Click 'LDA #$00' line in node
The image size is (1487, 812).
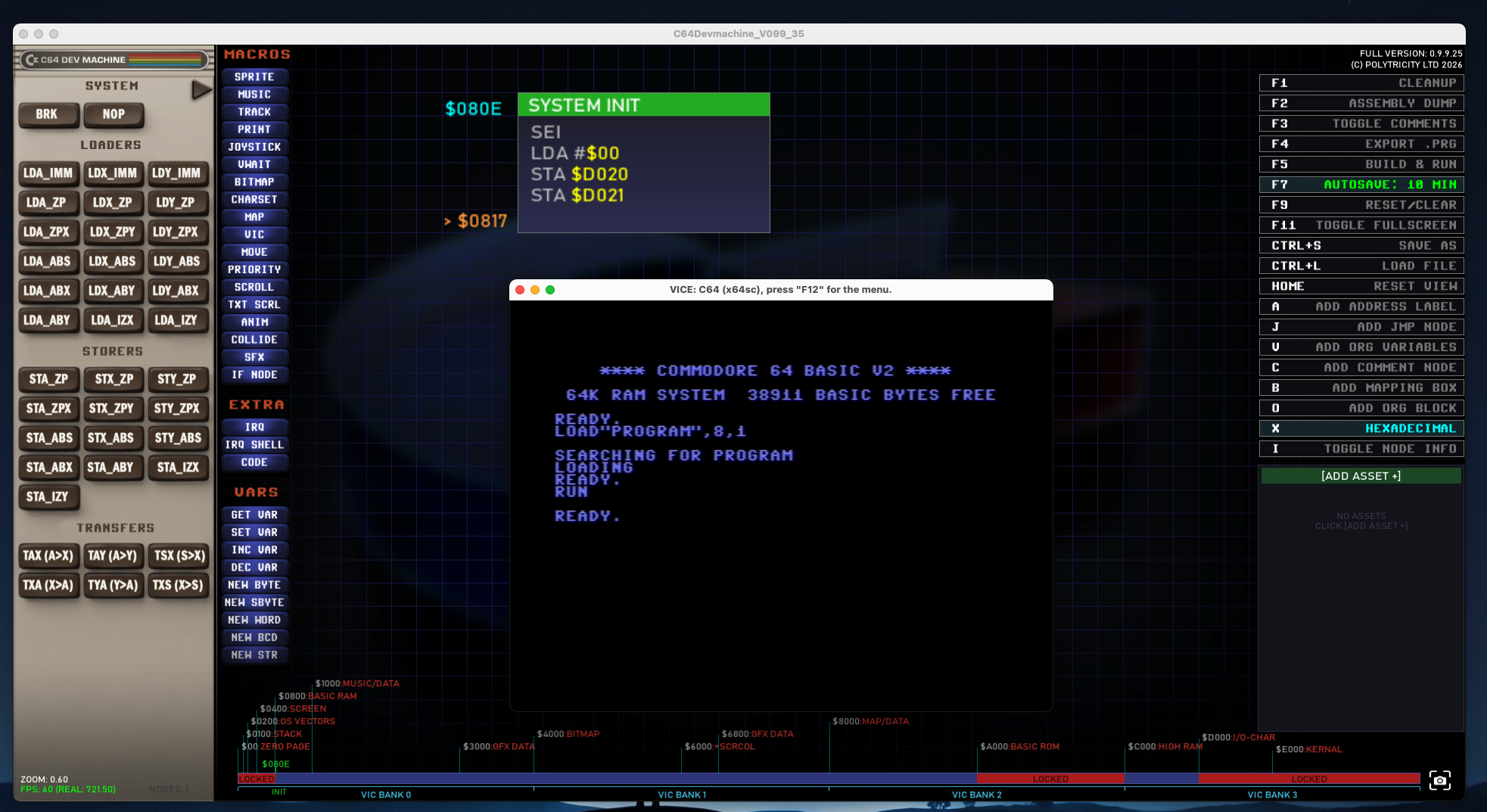575,154
